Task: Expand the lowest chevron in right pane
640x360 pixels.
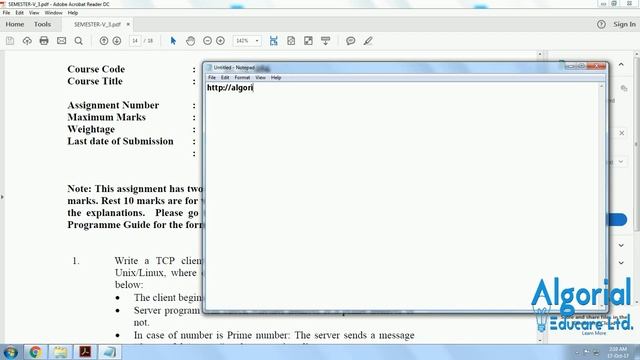Action: pyautogui.click(x=621, y=263)
